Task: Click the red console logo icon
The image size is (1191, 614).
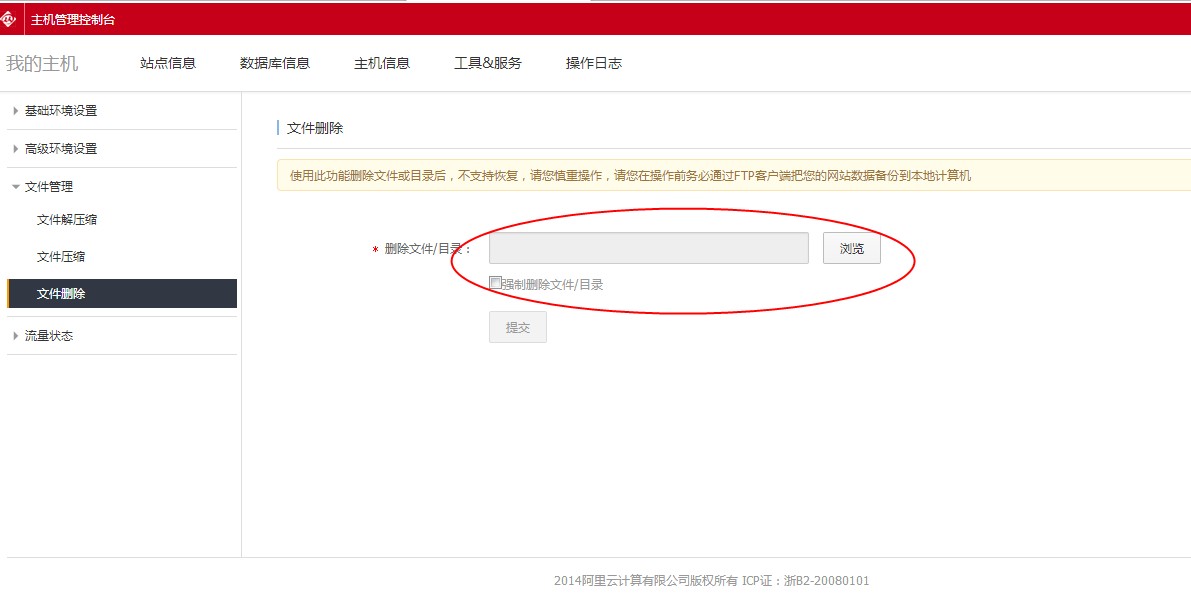Action: pyautogui.click(x=9, y=19)
